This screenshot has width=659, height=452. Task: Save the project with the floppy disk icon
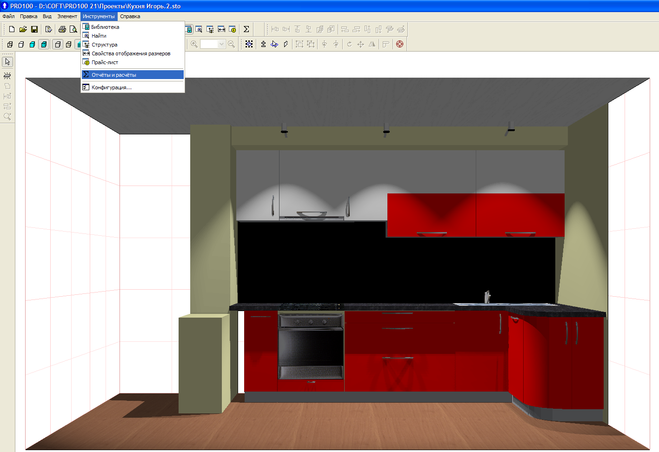(34, 29)
